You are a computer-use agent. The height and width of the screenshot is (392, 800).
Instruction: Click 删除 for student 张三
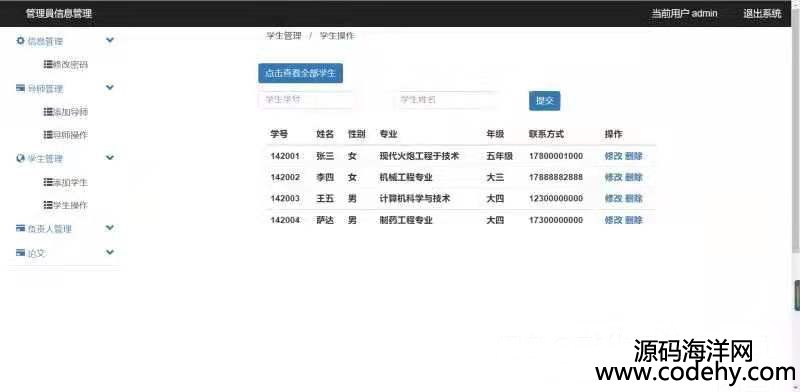634,156
